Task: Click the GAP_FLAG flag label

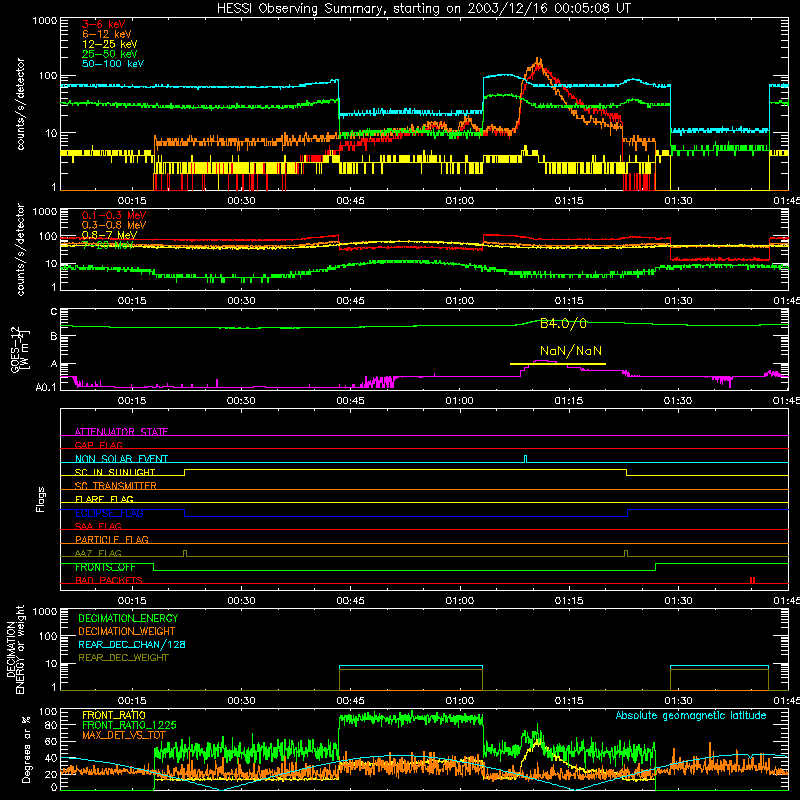Action: (98, 445)
